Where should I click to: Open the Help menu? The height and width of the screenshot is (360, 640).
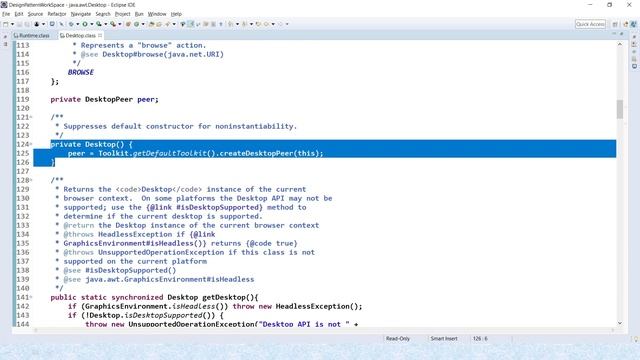[x=176, y=14]
